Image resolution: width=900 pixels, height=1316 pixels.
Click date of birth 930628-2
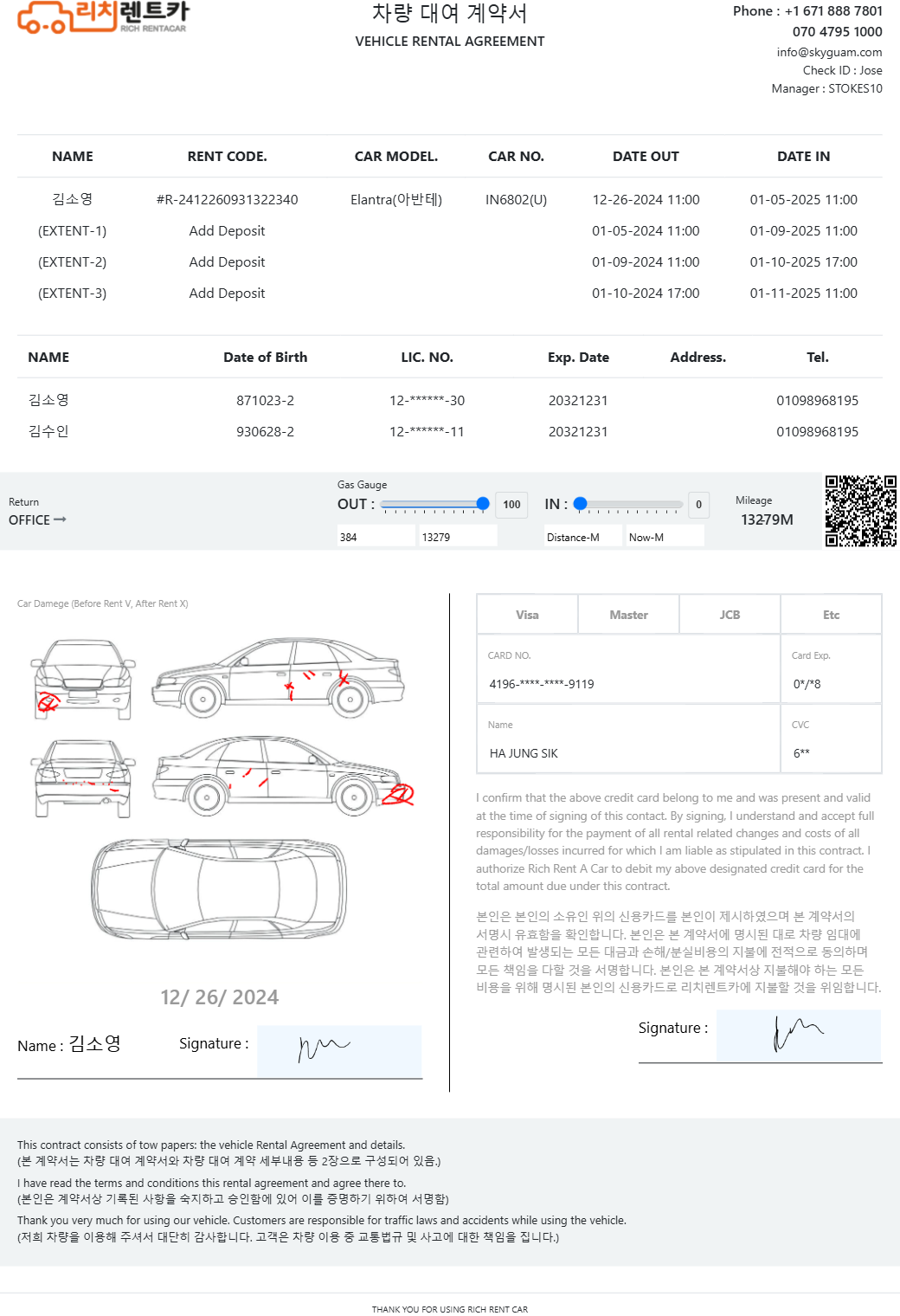click(265, 432)
